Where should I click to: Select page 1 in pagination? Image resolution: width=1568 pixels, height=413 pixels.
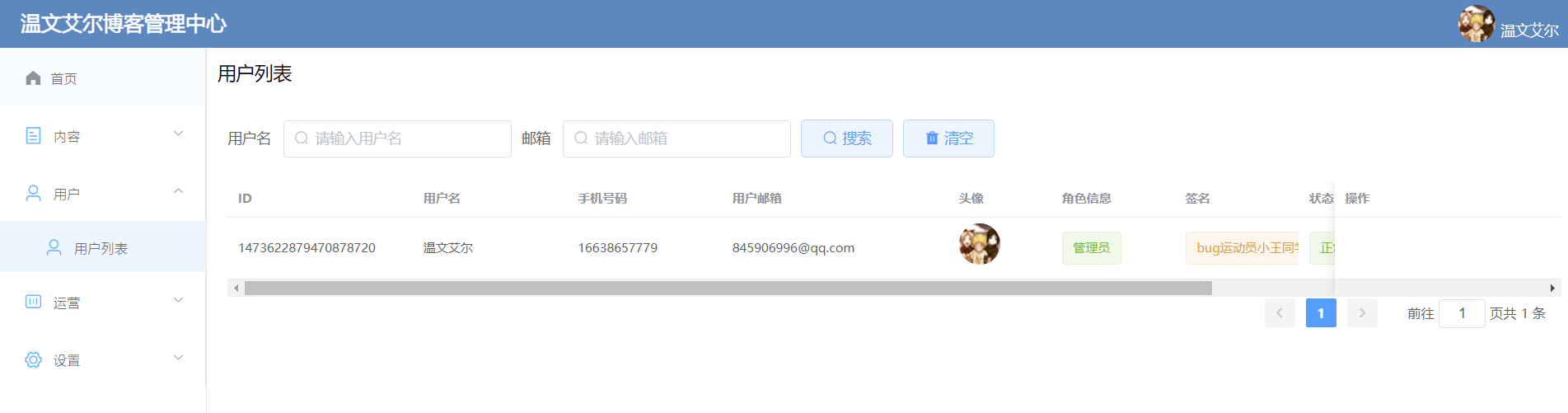tap(1321, 313)
